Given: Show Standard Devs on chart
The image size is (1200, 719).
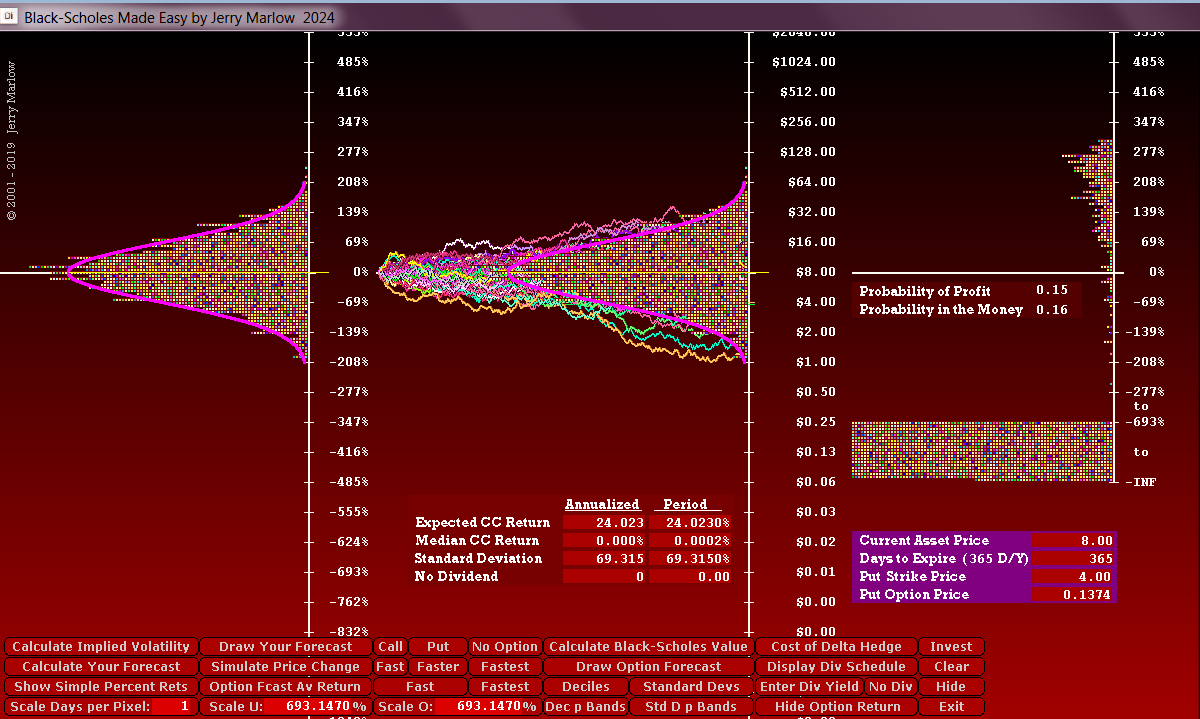Looking at the screenshot, I should pyautogui.click(x=691, y=687).
